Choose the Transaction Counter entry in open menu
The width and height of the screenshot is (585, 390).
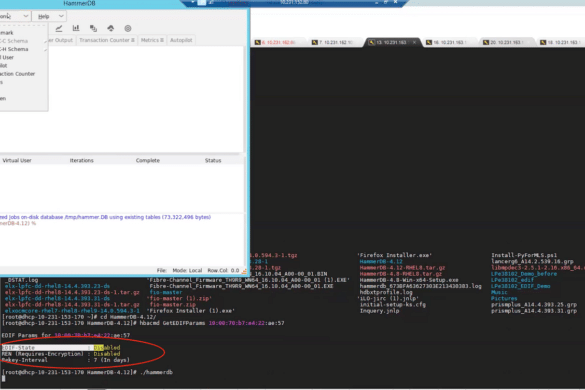point(23,74)
